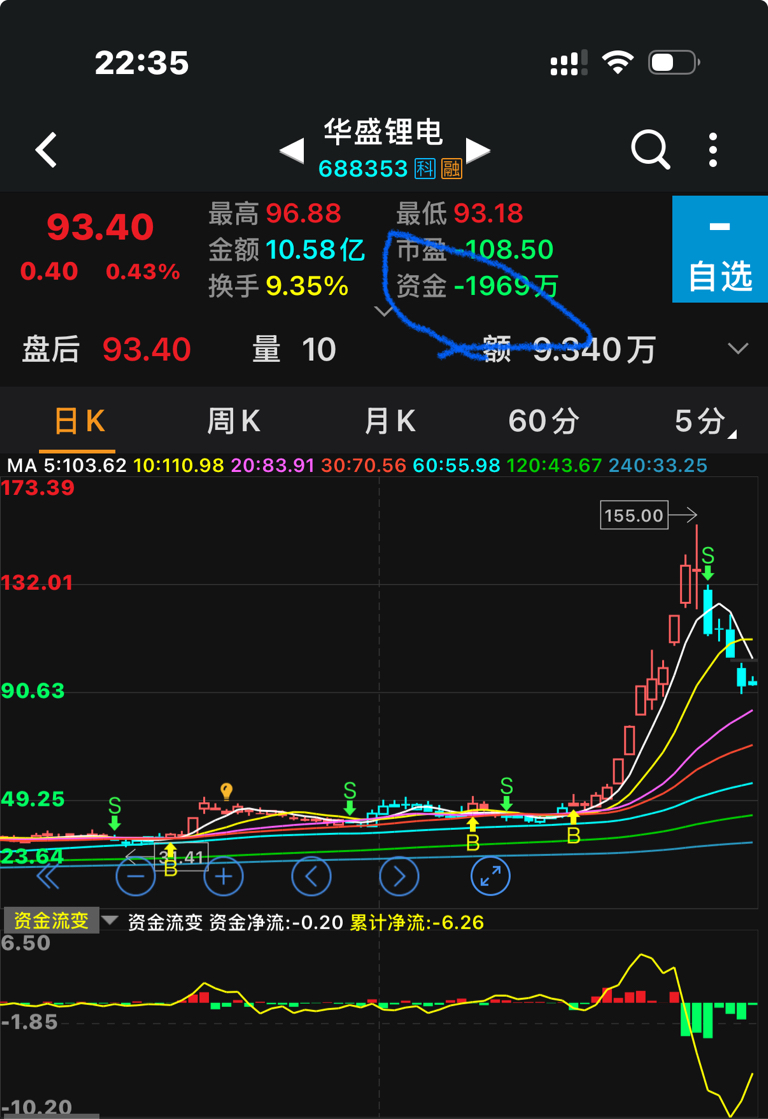
Task: Open fullscreen chart expand icon
Action: [x=490, y=876]
